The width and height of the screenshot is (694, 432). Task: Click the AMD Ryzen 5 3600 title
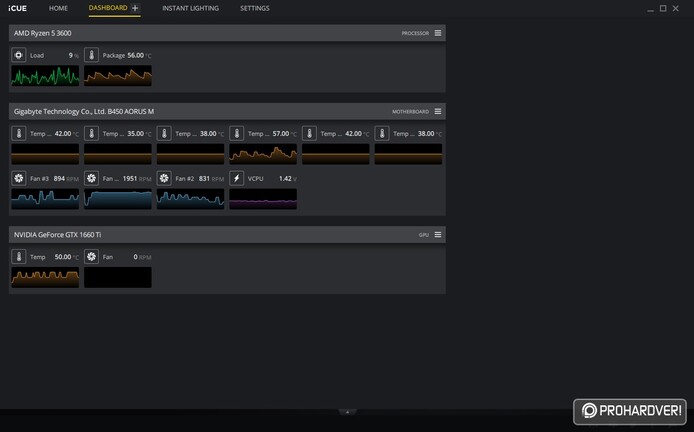coord(42,33)
